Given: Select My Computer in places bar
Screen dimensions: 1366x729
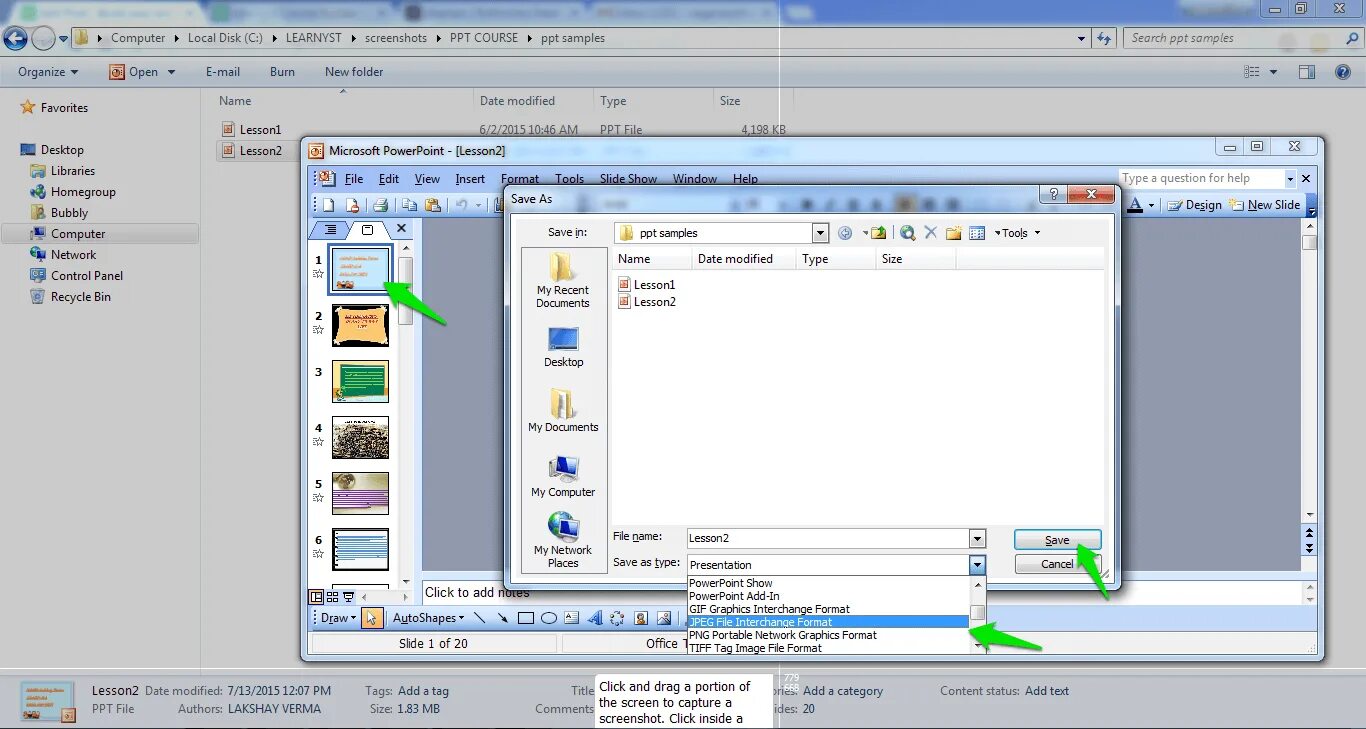Looking at the screenshot, I should (x=563, y=476).
